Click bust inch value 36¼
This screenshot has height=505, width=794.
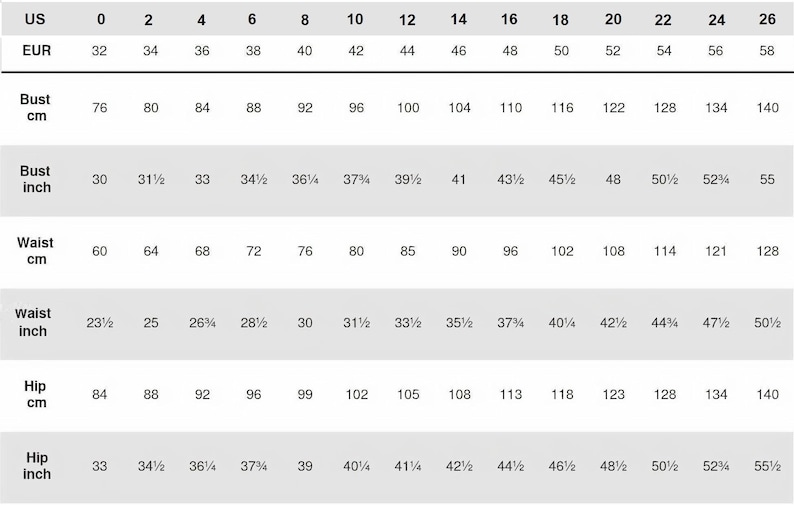coord(305,179)
